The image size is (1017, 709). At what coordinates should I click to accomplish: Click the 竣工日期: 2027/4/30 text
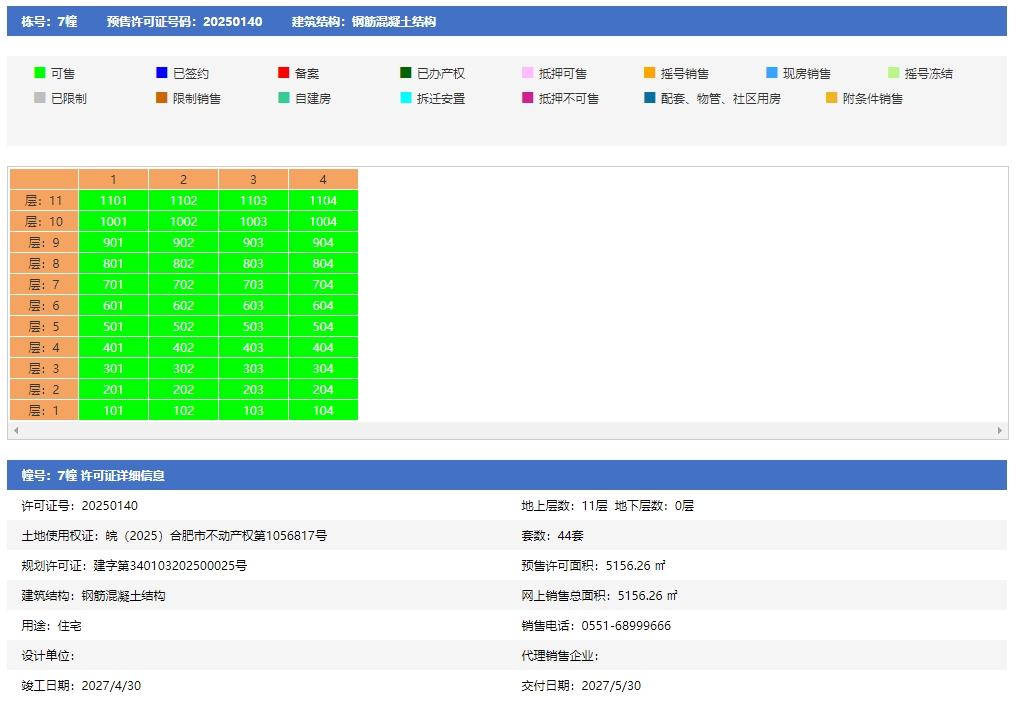(x=81, y=685)
